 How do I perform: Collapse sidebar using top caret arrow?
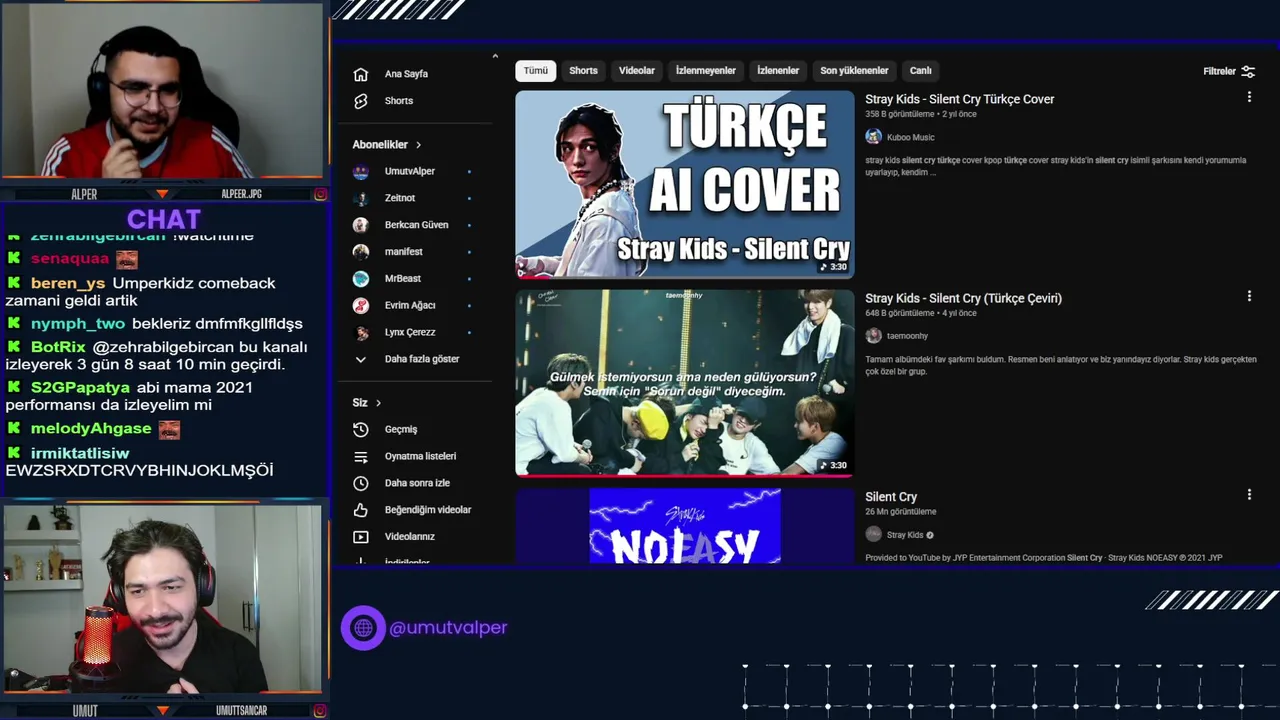pyautogui.click(x=494, y=56)
